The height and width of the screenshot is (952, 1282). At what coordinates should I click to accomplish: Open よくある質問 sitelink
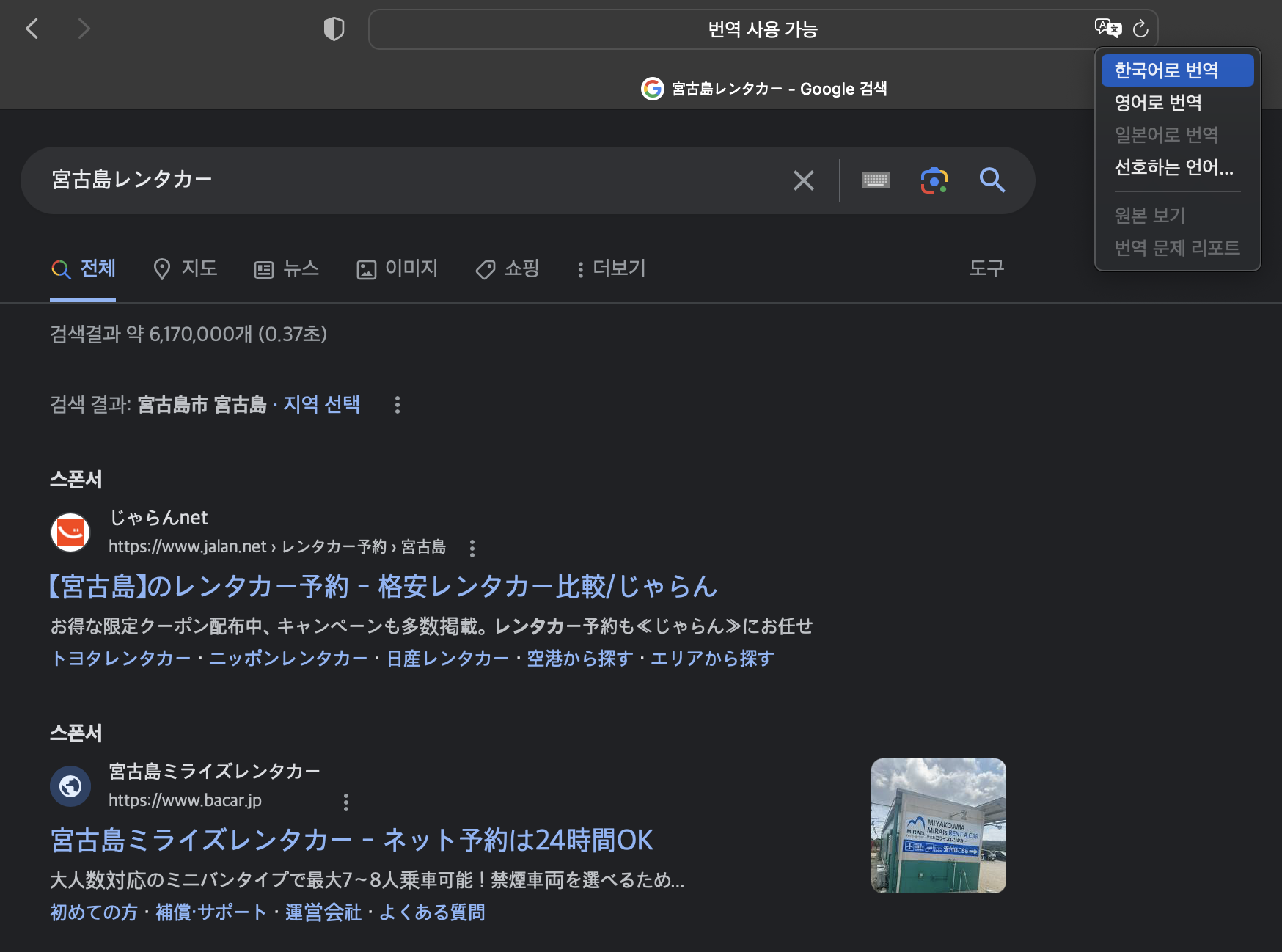pyautogui.click(x=432, y=912)
